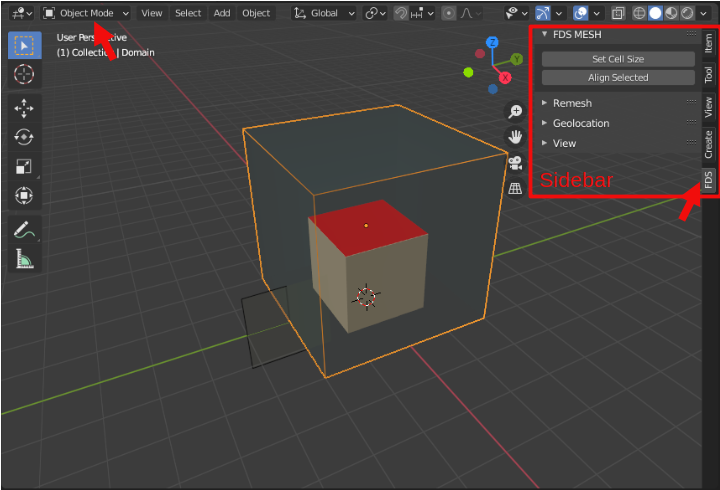Click the green Y axis gizmo ball
720x490 pixels.
click(x=517, y=59)
